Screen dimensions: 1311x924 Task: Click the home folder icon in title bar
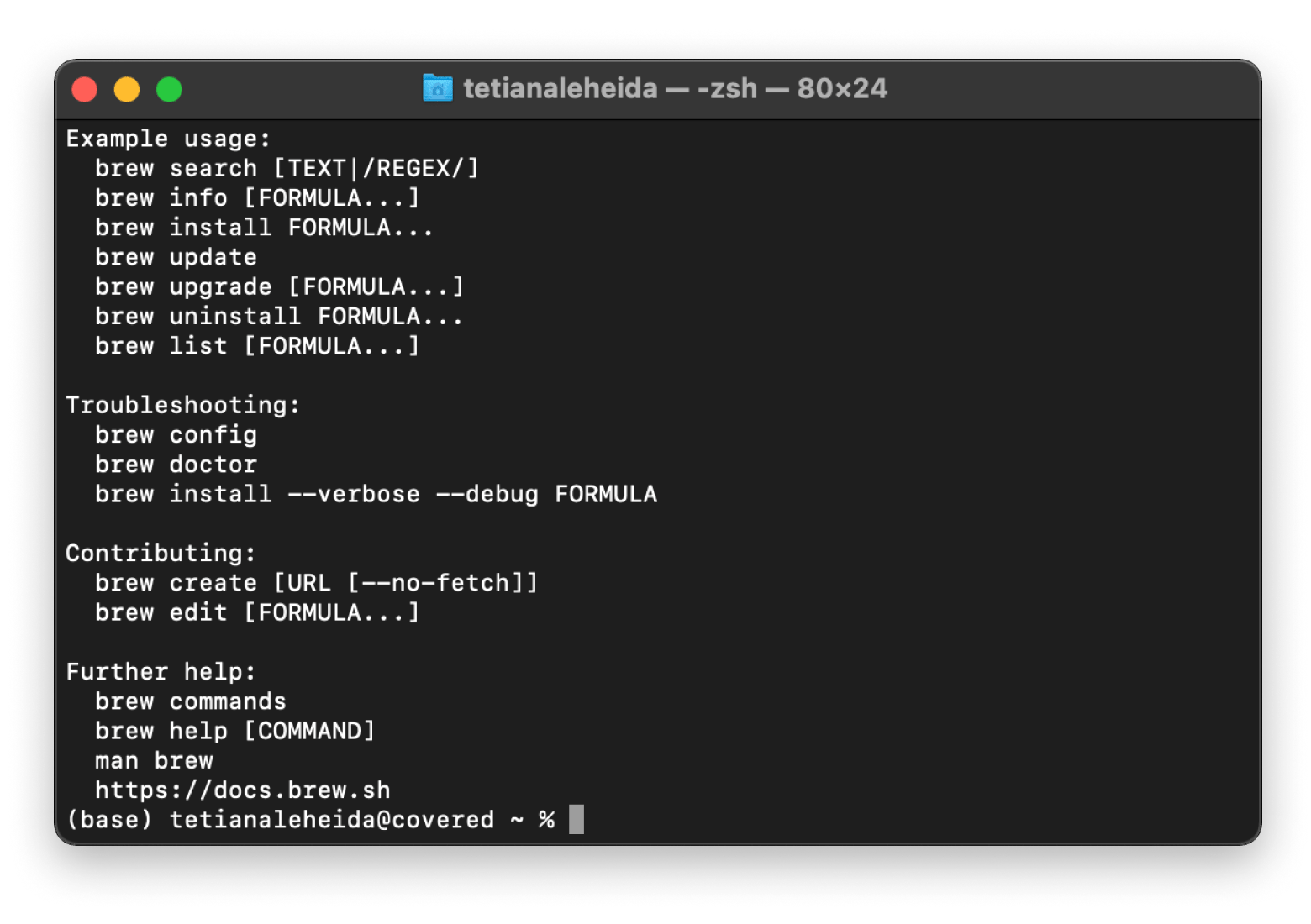(437, 88)
